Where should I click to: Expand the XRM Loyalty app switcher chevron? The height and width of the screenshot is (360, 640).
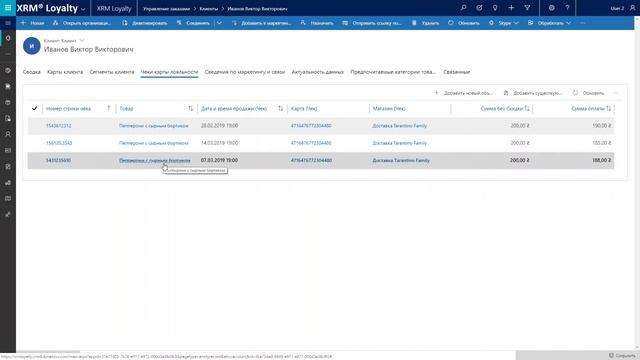[83, 9]
